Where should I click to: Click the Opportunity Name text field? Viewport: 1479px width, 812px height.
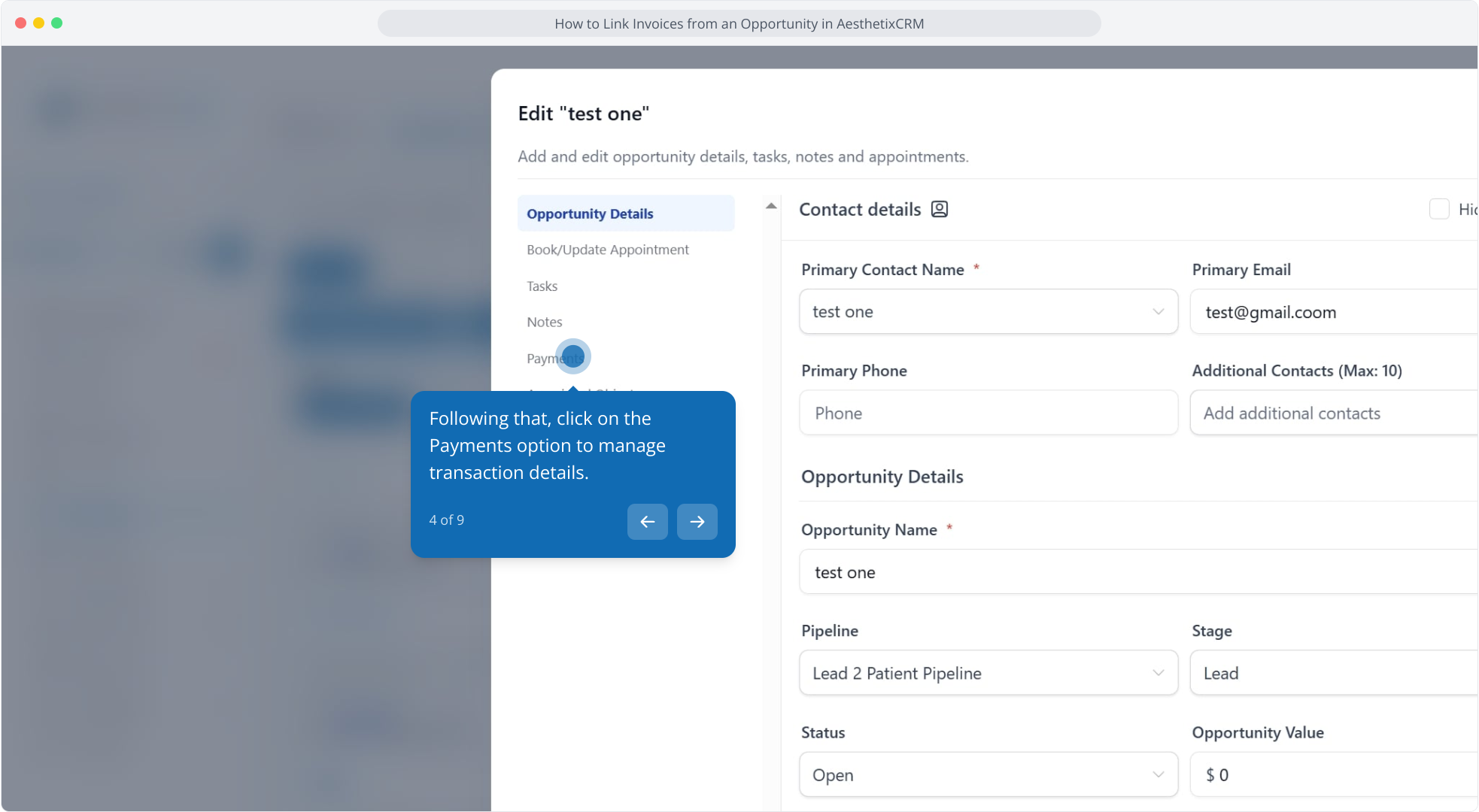click(1136, 573)
